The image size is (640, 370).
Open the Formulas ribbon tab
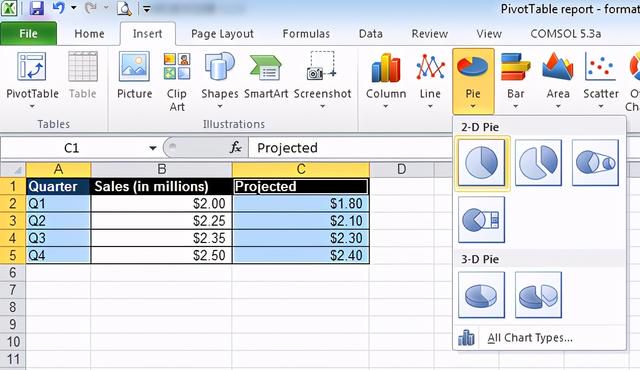tap(306, 33)
